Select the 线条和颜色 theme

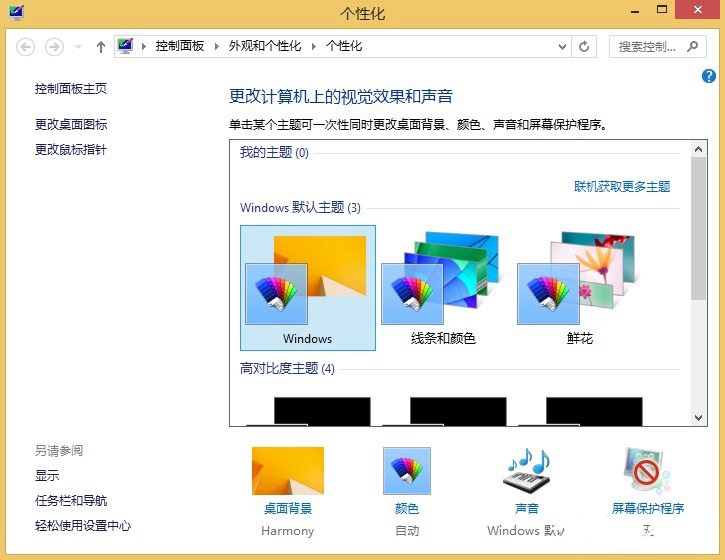[443, 288]
